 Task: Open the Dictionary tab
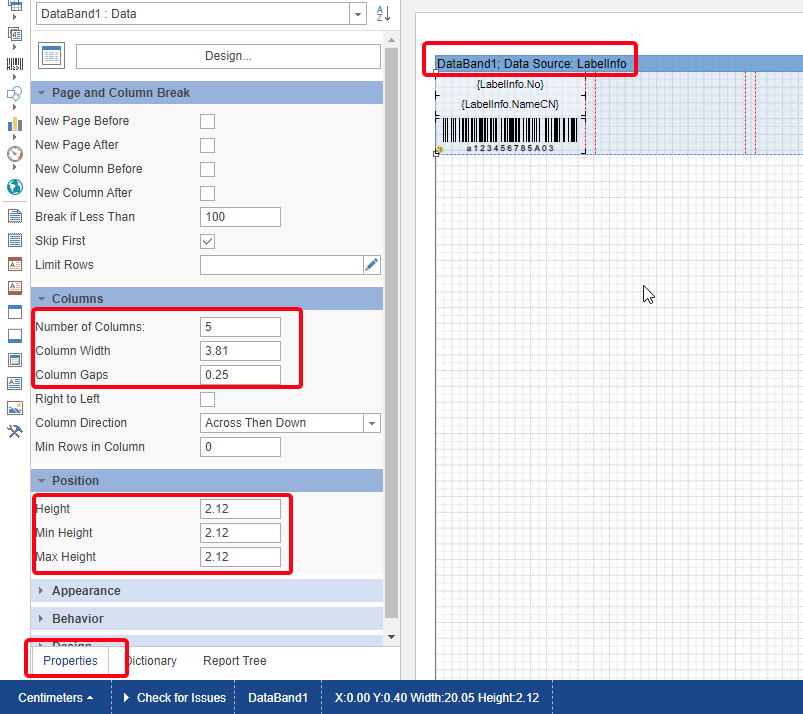[151, 661]
